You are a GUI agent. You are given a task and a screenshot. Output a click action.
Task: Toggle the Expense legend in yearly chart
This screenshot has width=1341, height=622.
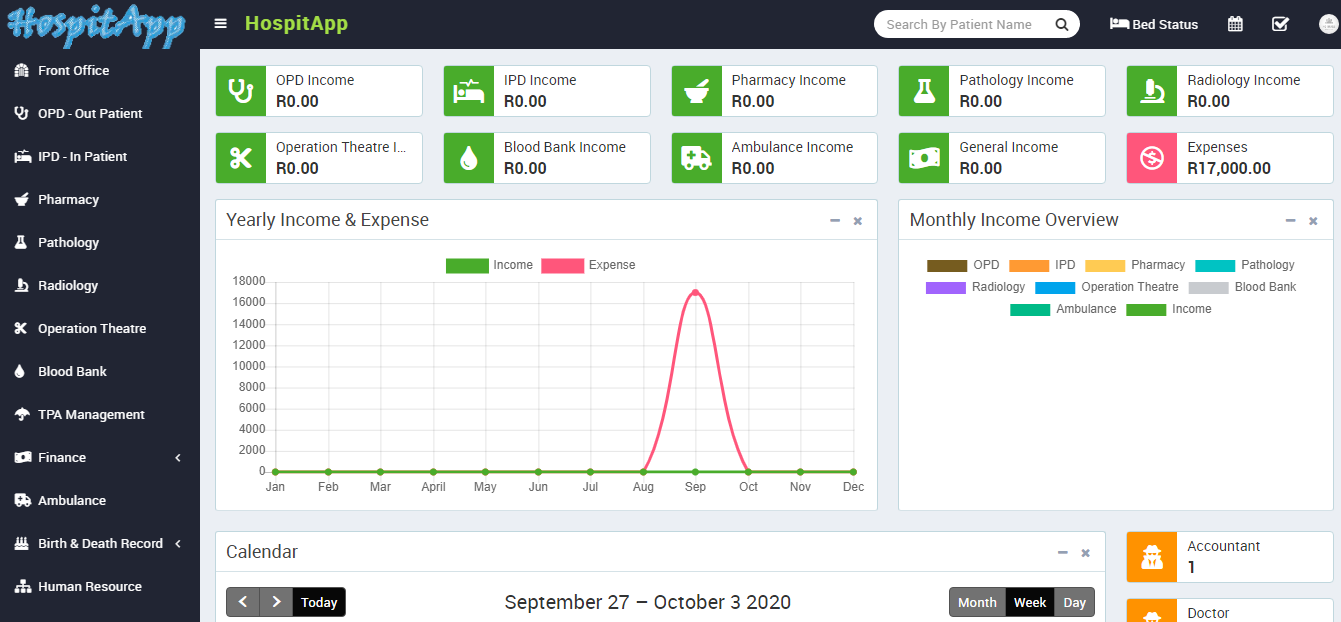(x=588, y=265)
